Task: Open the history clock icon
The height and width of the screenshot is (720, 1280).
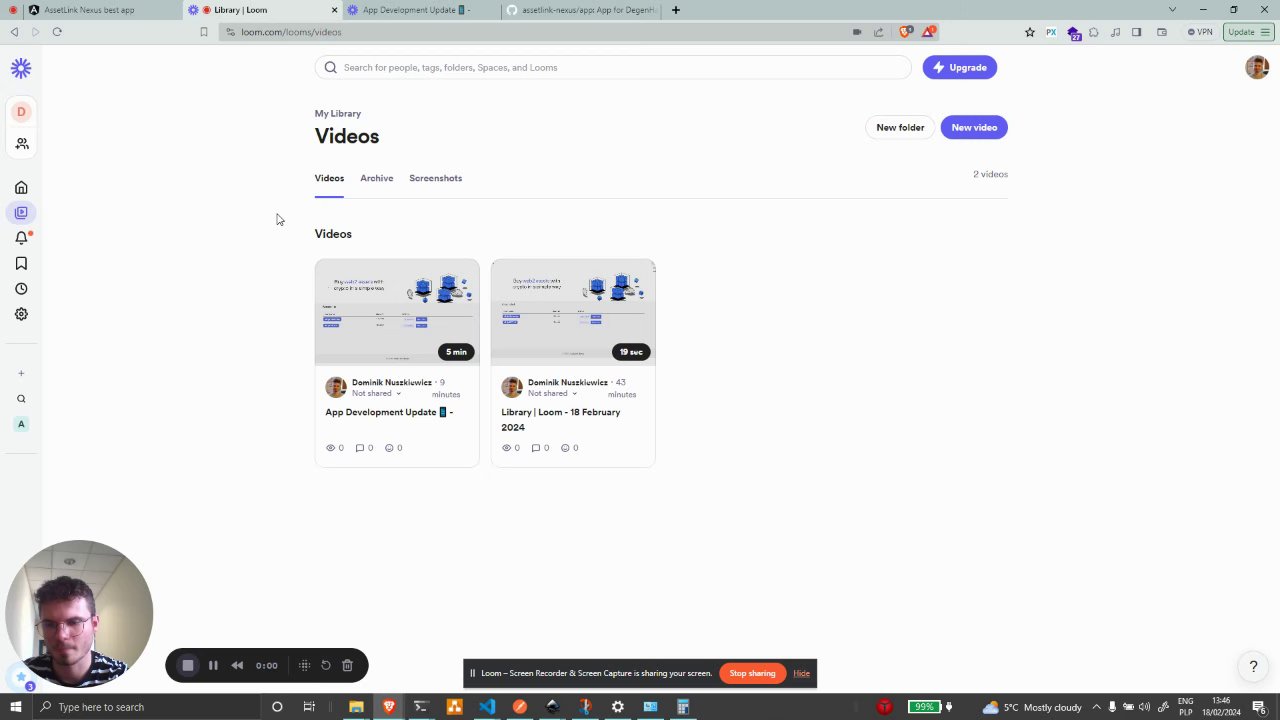Action: coord(21,289)
